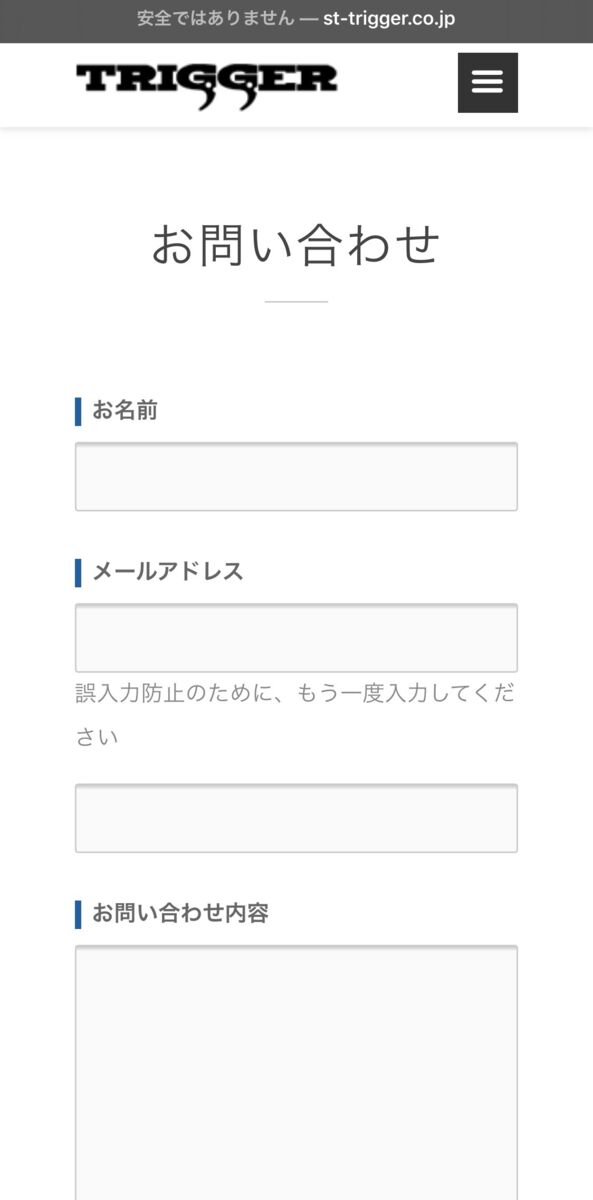Tap the TRIGGER logo
Viewport: 593px width, 1200px height.
pyautogui.click(x=207, y=85)
